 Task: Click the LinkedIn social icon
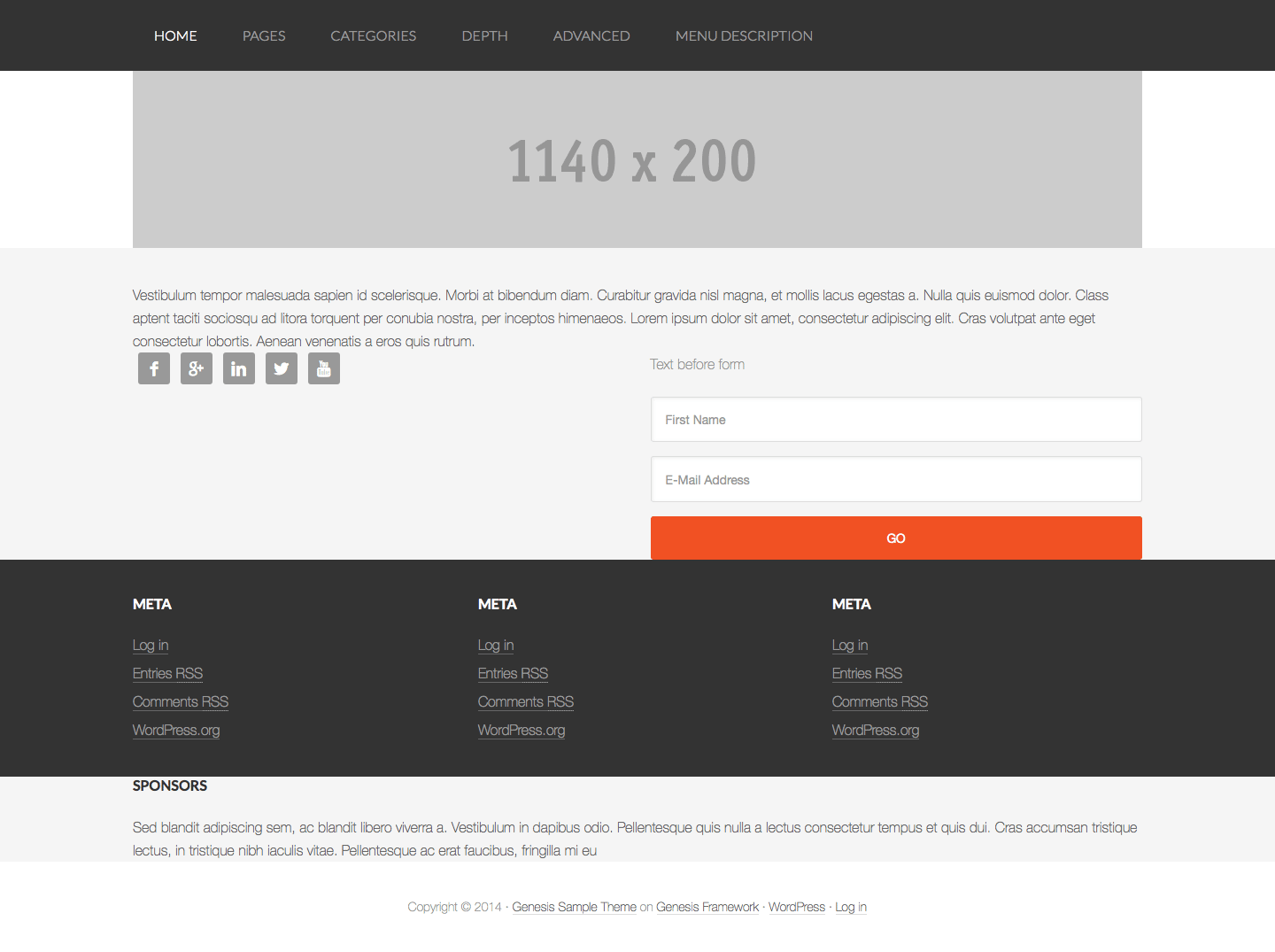[239, 368]
